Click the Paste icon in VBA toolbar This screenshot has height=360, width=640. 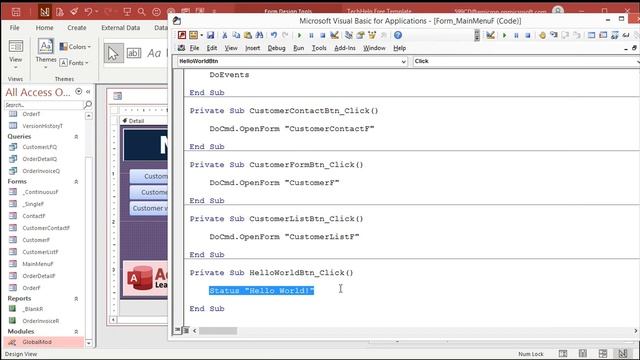point(247,36)
